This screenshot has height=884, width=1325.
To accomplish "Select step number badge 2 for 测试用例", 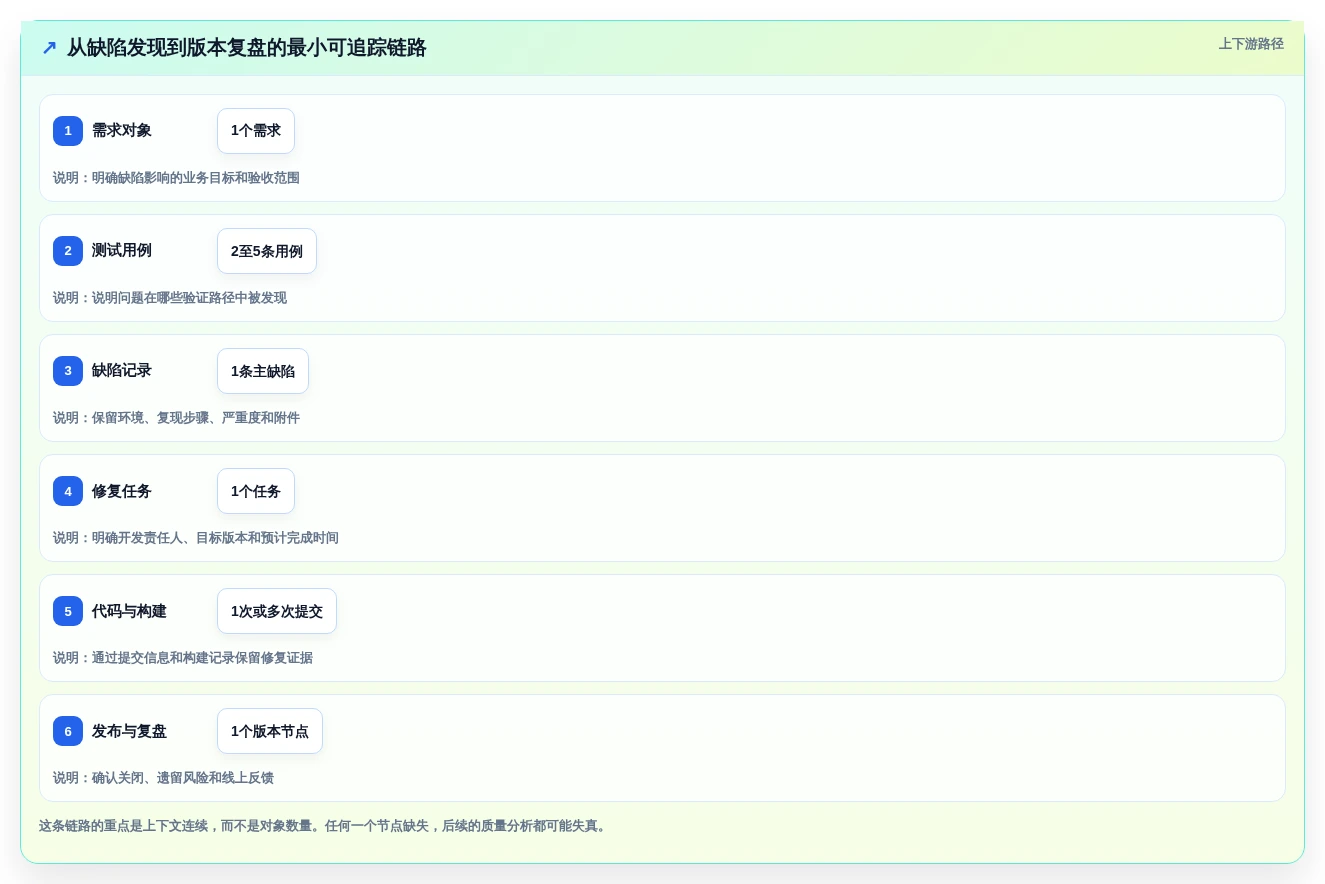I will pos(68,251).
